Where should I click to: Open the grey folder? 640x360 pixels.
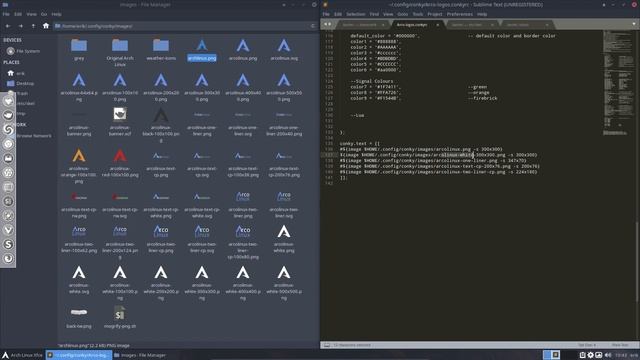pyautogui.click(x=79, y=49)
